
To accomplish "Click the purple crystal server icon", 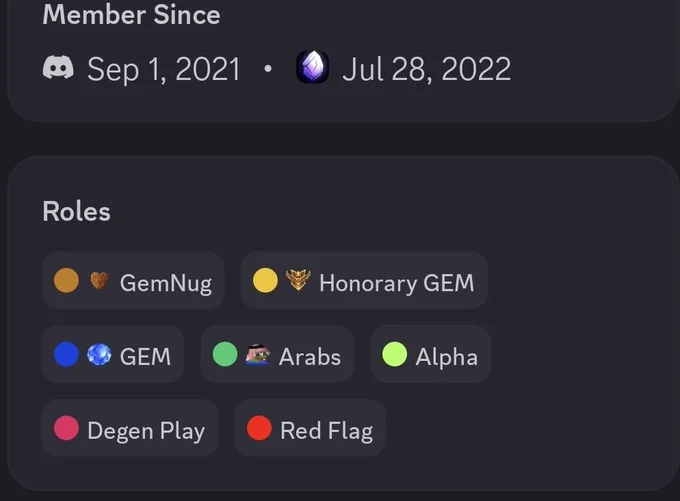I will 312,67.
